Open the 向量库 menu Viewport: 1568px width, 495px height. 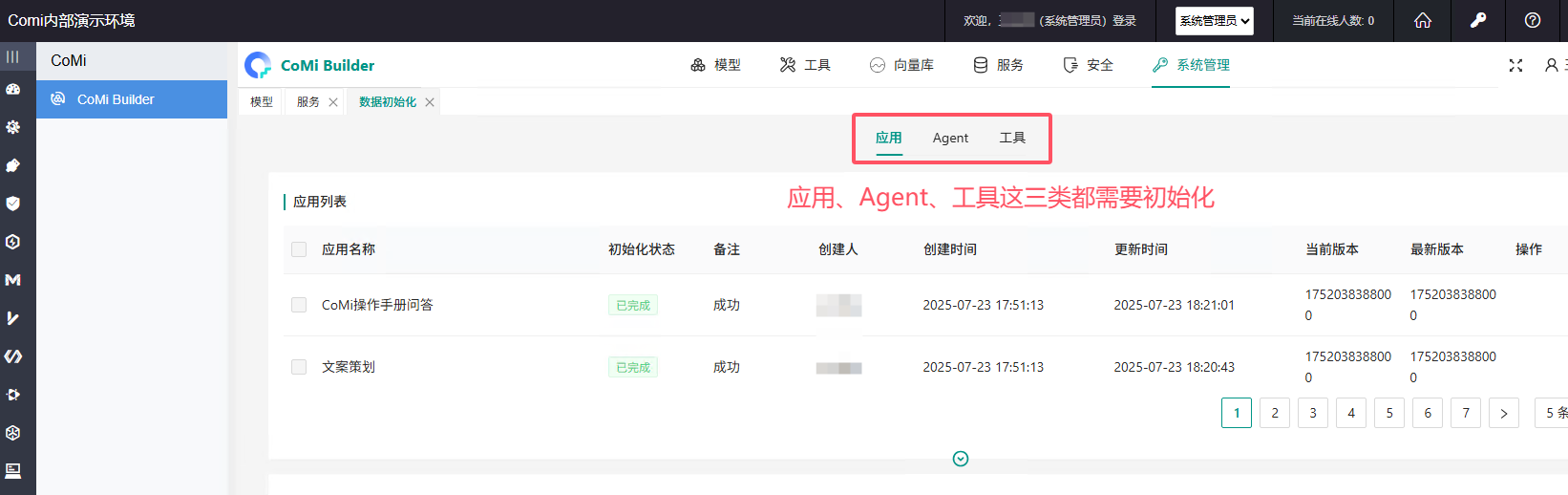[x=901, y=65]
